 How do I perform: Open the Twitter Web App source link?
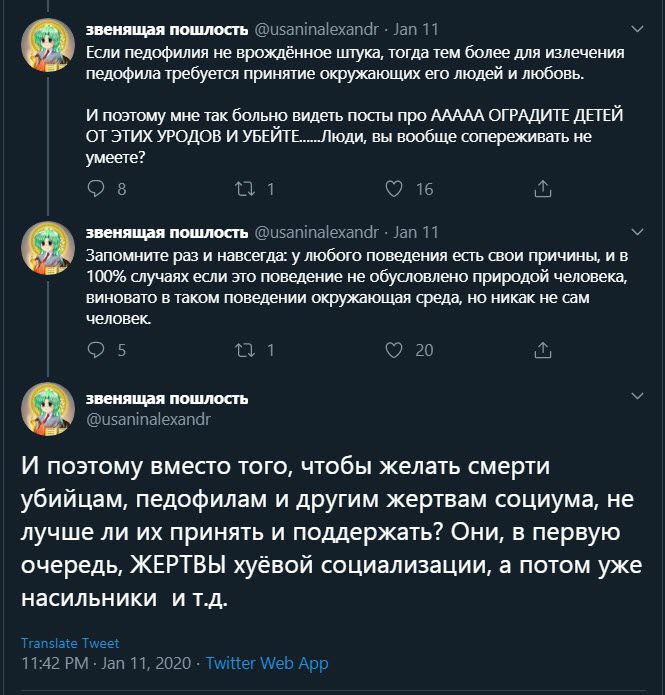coord(267,663)
